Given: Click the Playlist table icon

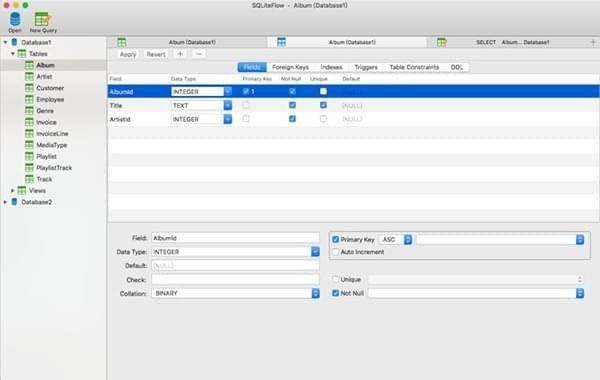Looking at the screenshot, I should (x=29, y=156).
